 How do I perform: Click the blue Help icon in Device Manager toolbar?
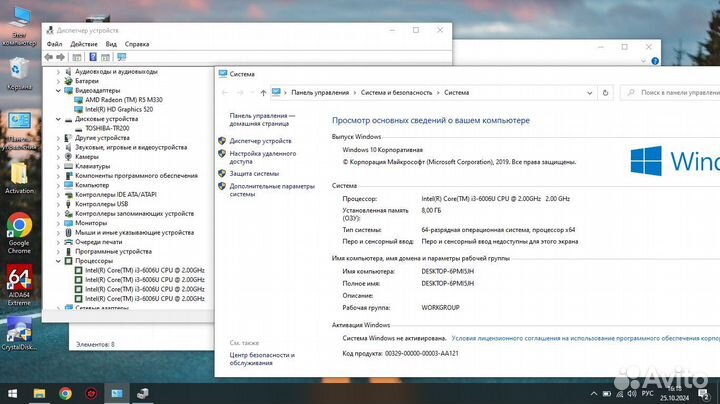93,57
